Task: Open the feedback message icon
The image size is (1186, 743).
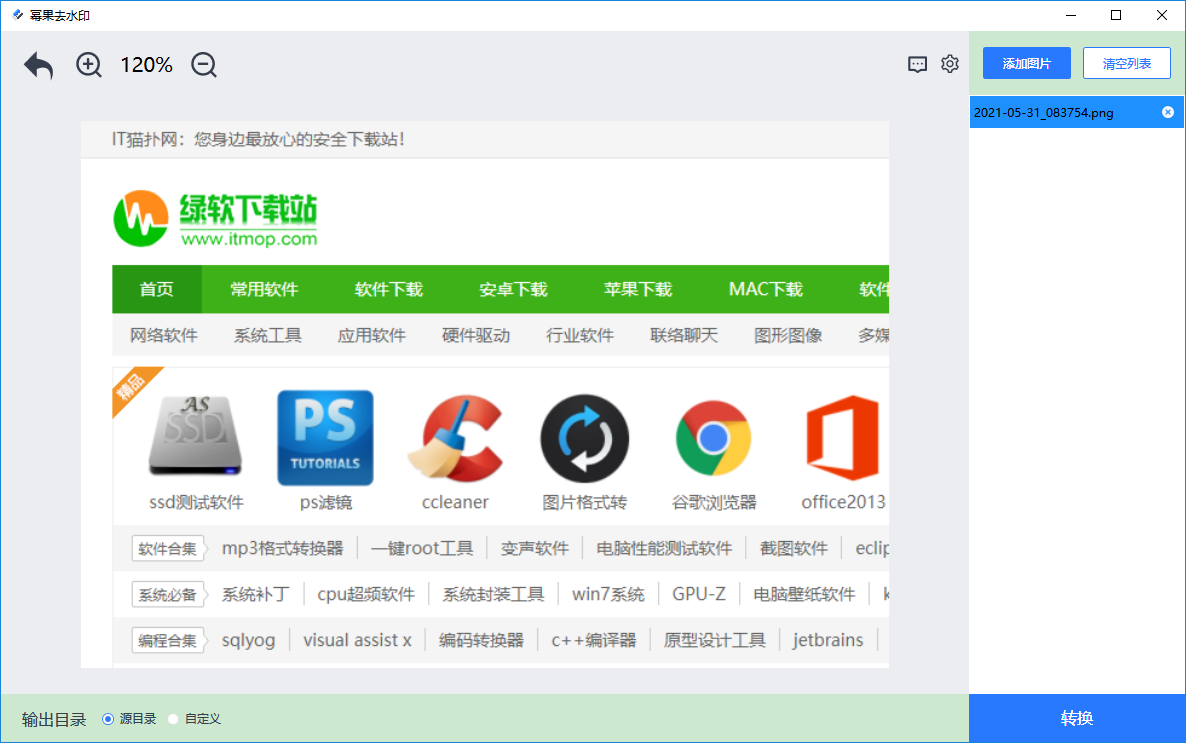Action: pyautogui.click(x=917, y=64)
